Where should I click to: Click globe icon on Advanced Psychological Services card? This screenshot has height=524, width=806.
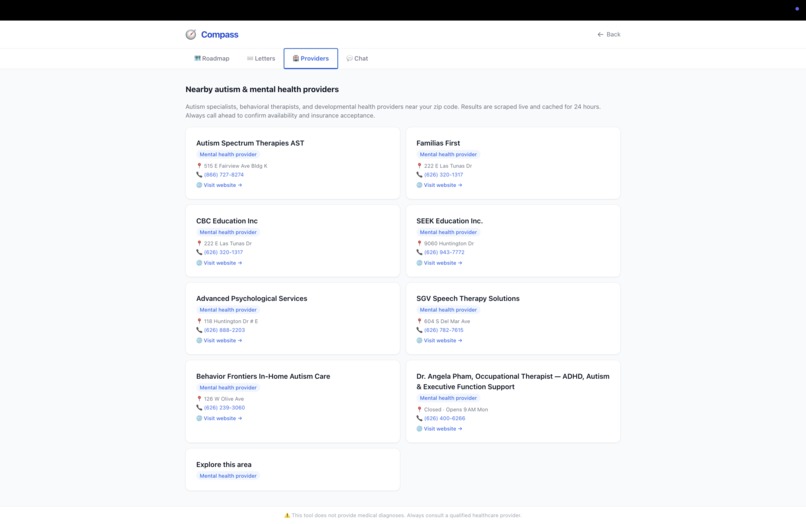tap(199, 340)
